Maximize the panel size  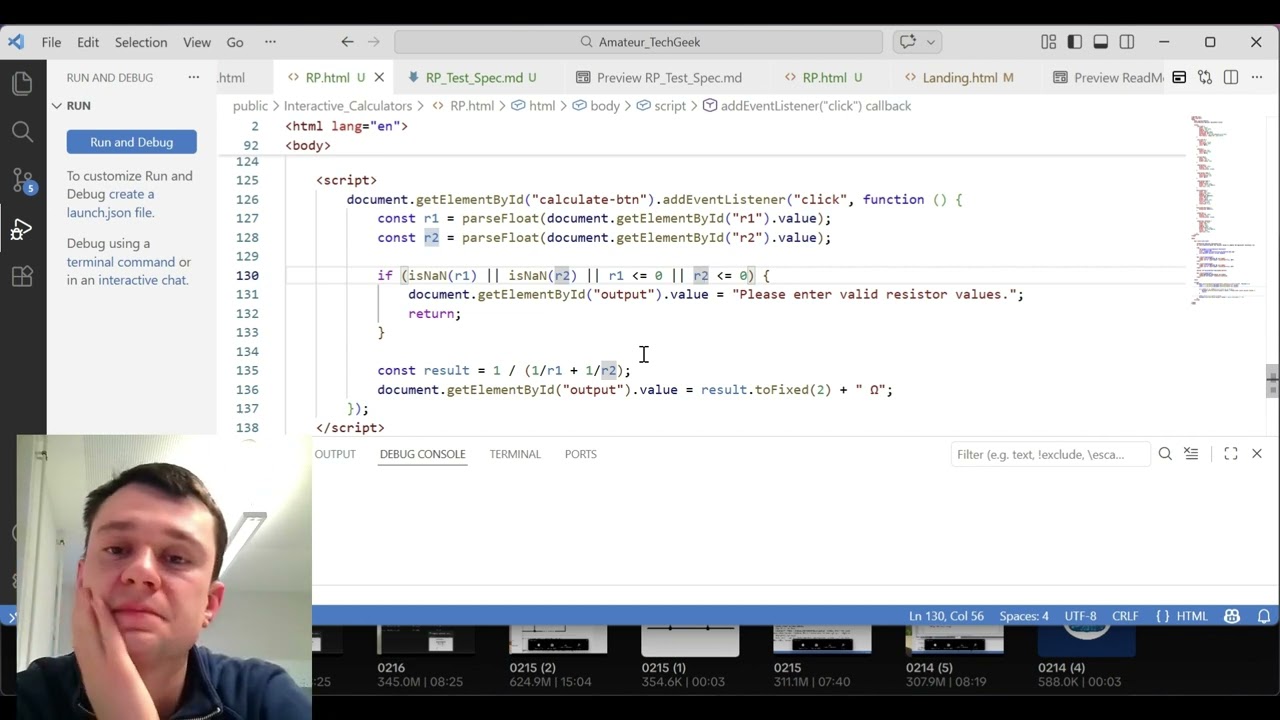[1231, 454]
